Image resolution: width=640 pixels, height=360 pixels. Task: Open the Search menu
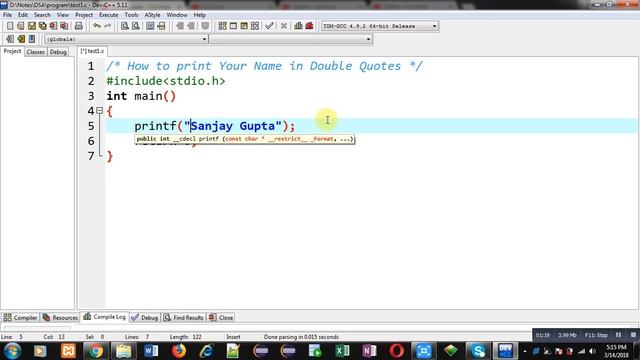pyautogui.click(x=42, y=15)
